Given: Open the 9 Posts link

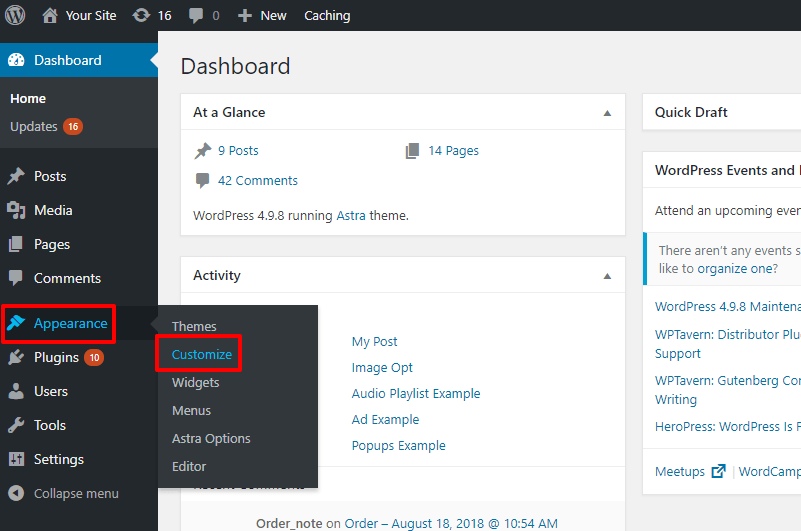Looking at the screenshot, I should click(x=238, y=151).
